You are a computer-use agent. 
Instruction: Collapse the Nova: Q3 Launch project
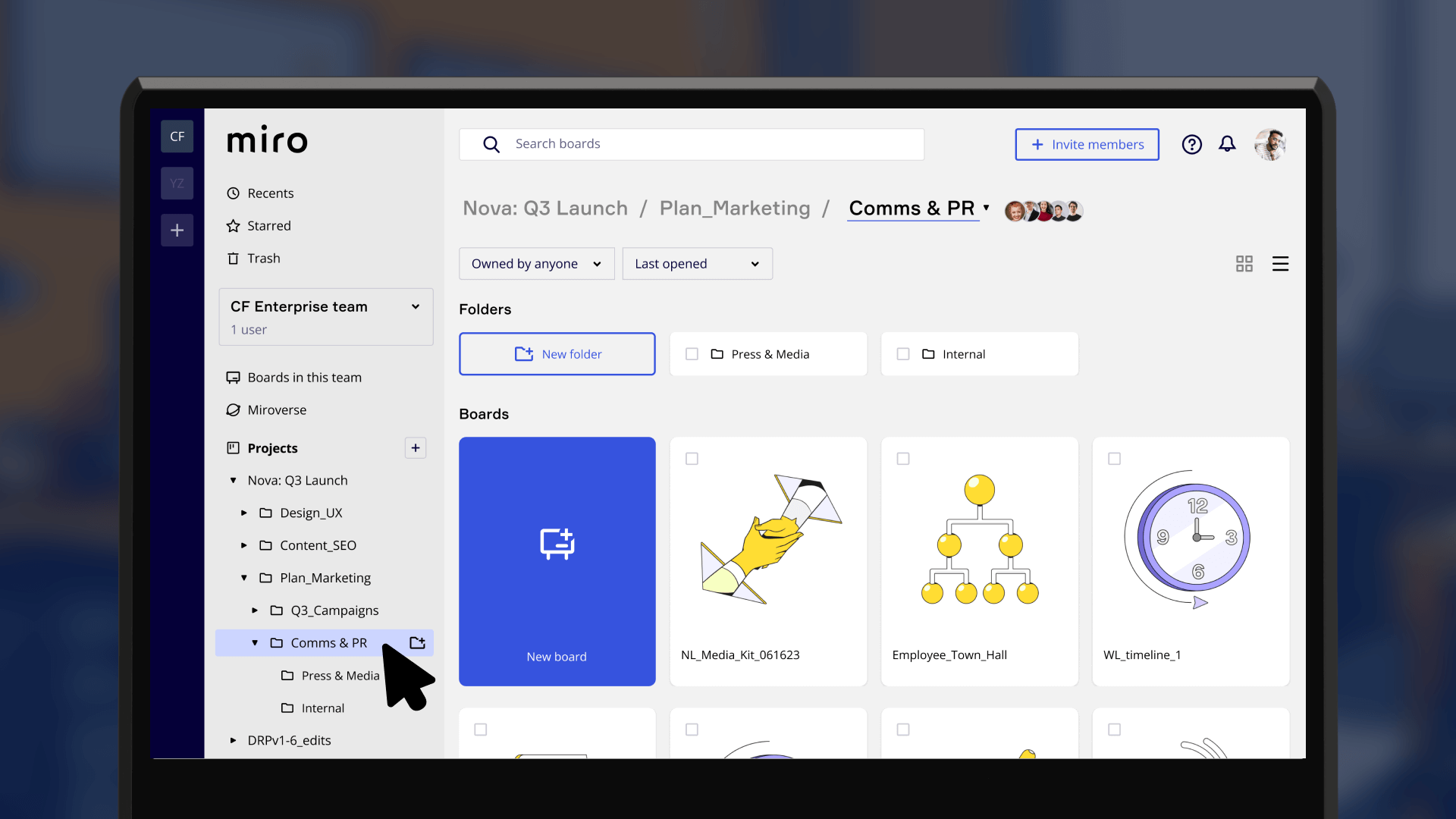click(234, 481)
